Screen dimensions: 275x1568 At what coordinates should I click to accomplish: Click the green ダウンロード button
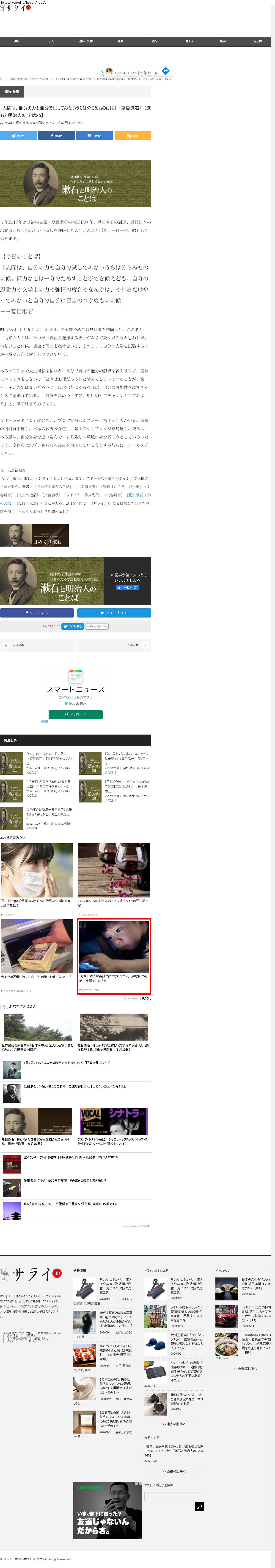[x=75, y=715]
